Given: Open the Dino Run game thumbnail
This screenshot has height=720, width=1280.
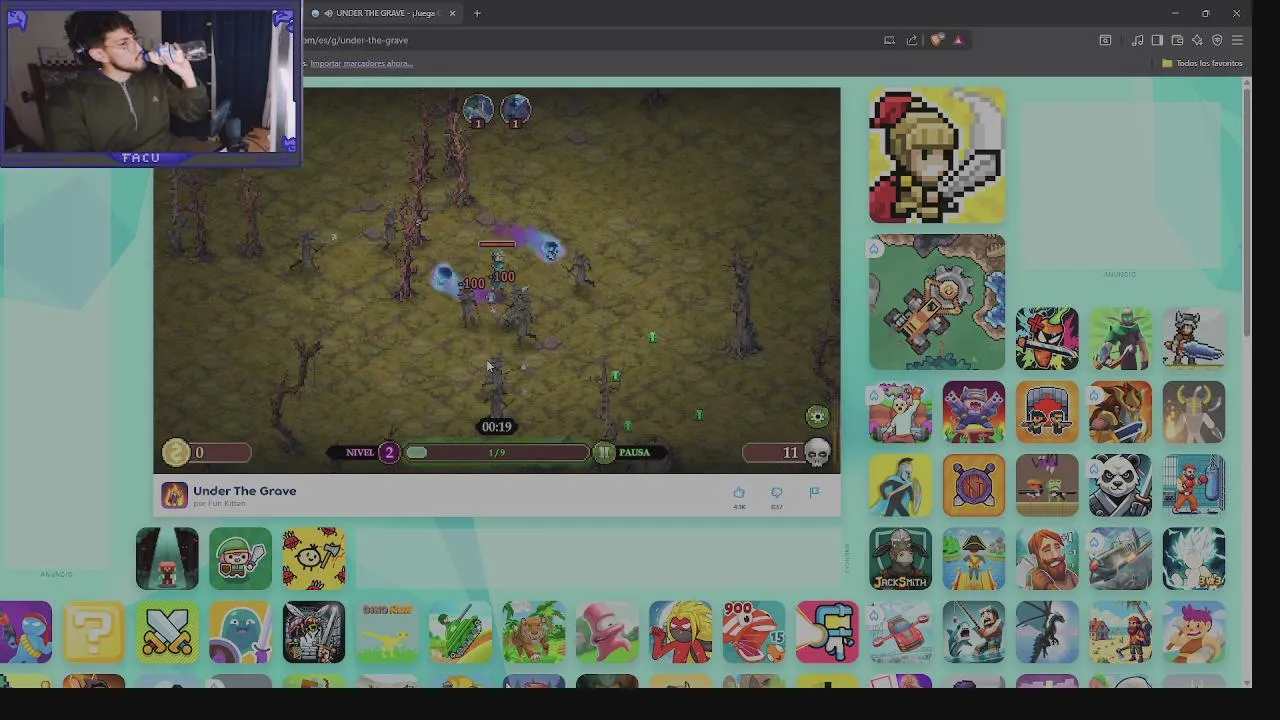Looking at the screenshot, I should (x=387, y=632).
